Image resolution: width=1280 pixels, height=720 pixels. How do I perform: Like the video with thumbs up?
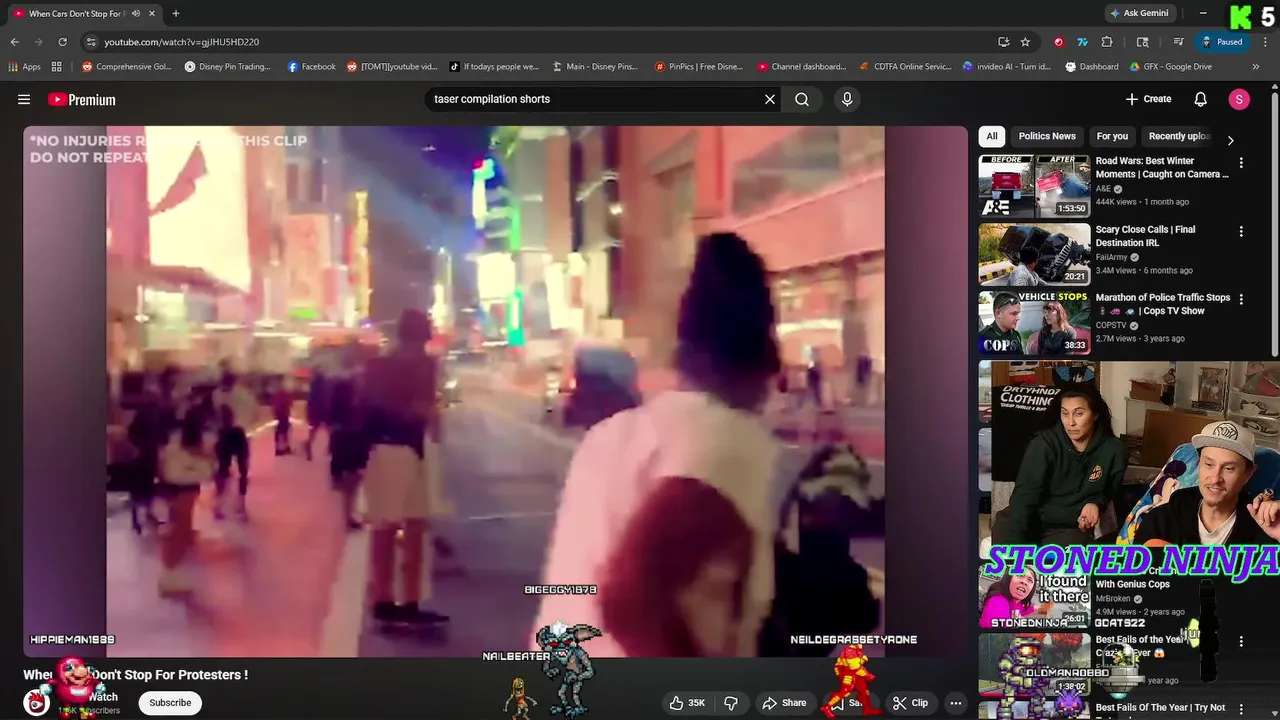tap(688, 703)
